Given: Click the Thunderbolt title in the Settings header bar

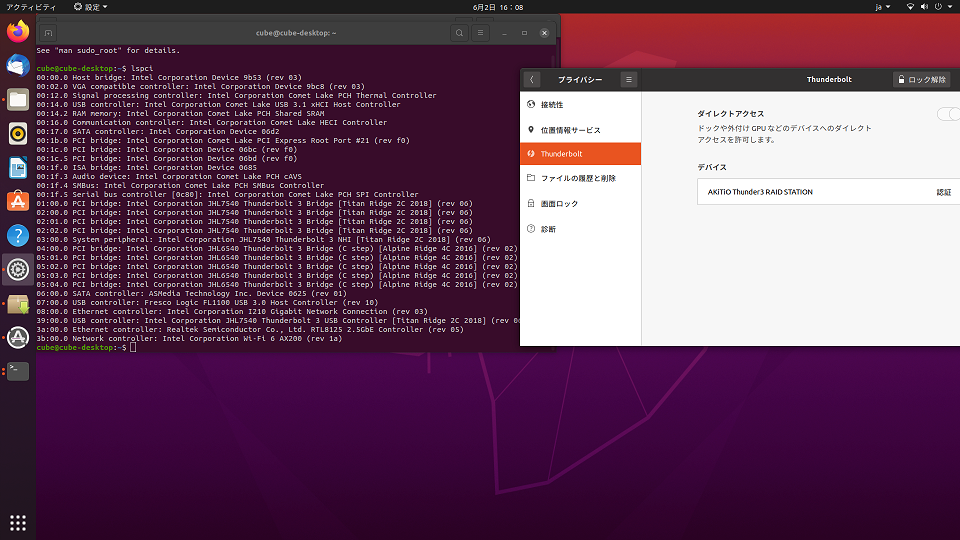Looking at the screenshot, I should coord(829,80).
